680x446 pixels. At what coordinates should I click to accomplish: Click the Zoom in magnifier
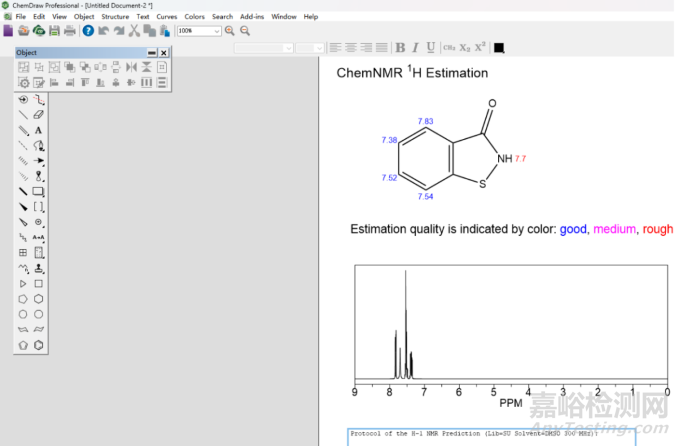pos(230,31)
